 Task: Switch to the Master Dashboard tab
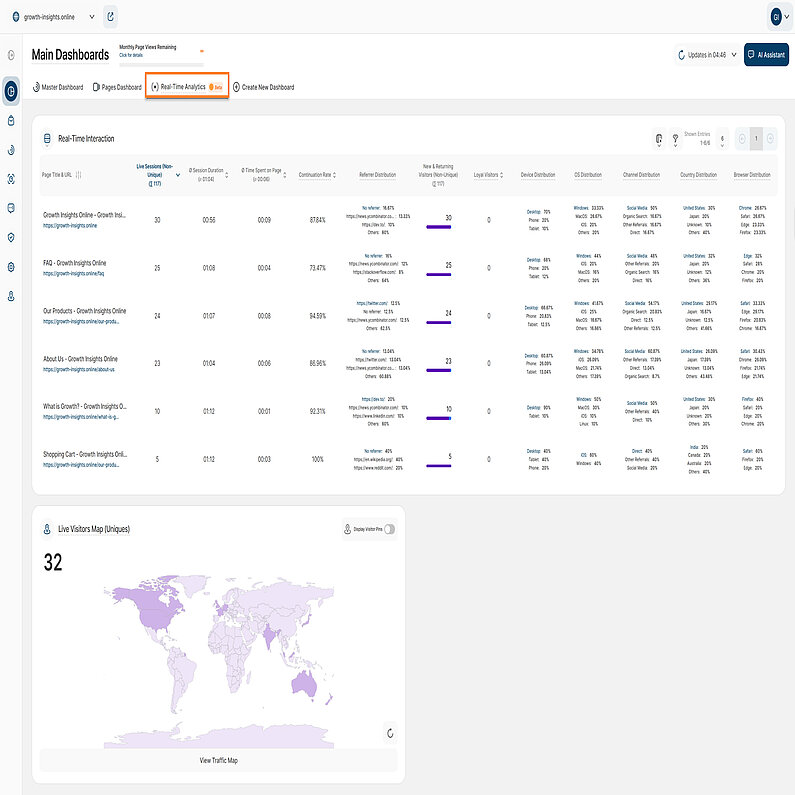(58, 87)
